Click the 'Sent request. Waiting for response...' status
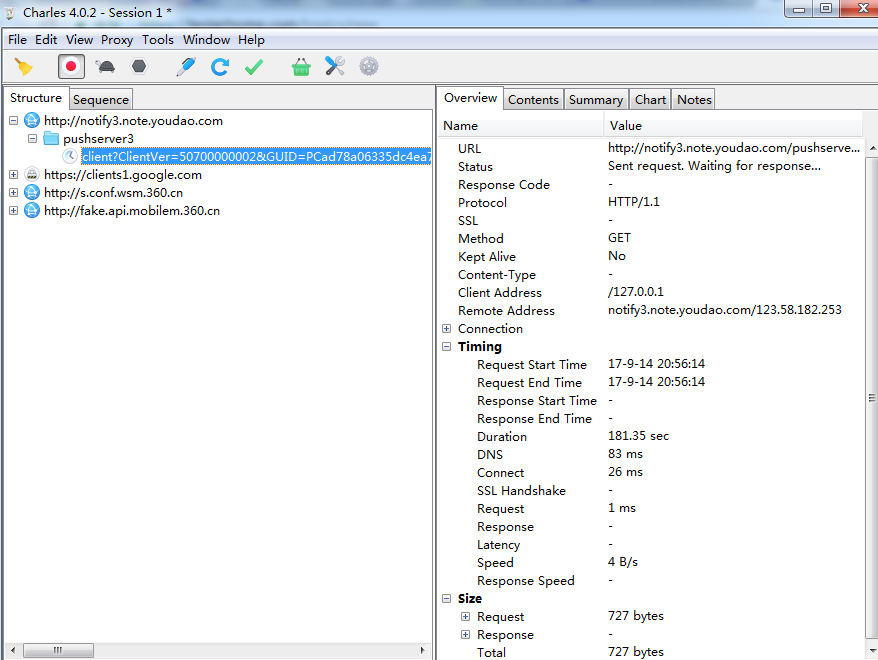Screen dimensions: 878x660 coord(714,166)
